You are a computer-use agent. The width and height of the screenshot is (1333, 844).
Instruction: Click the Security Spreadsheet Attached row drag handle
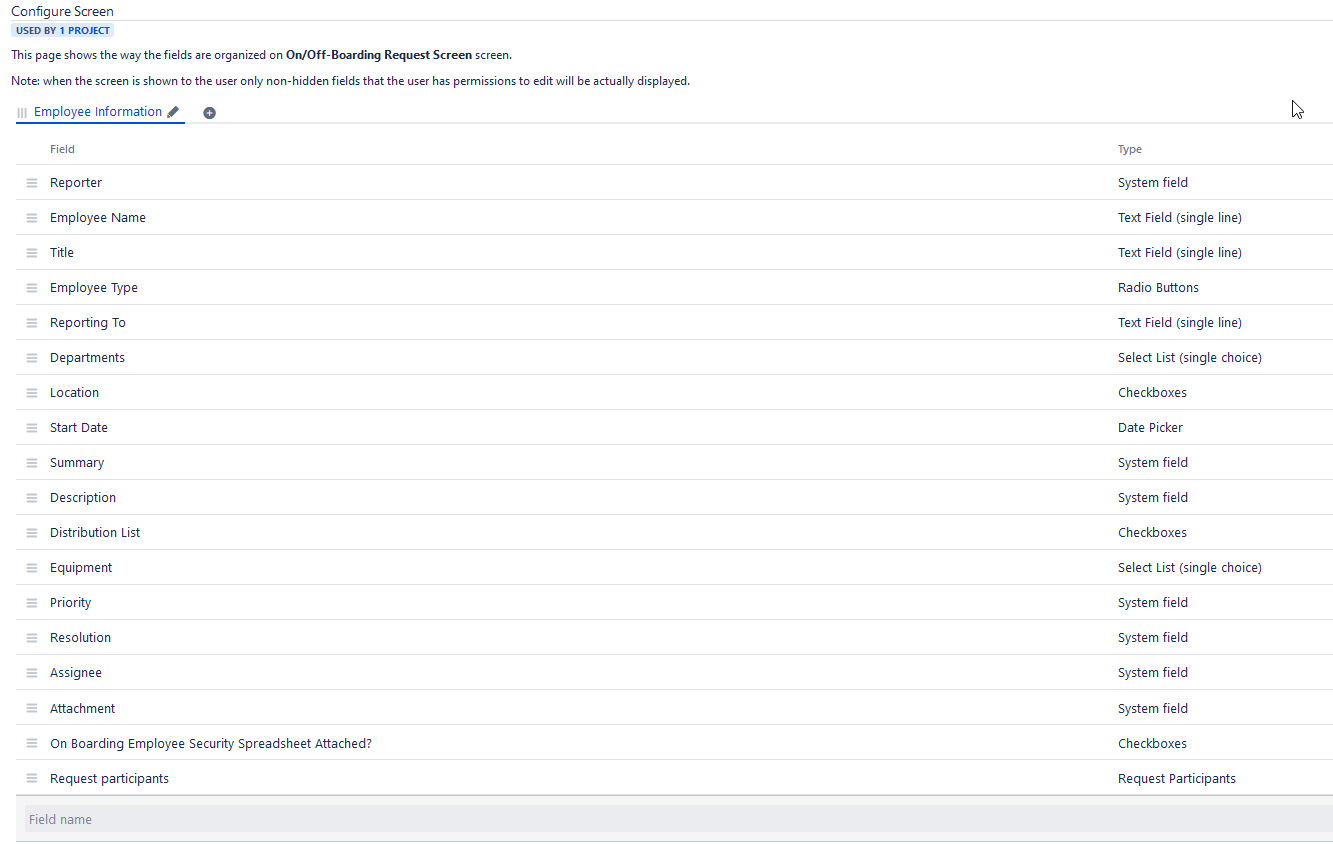click(32, 744)
